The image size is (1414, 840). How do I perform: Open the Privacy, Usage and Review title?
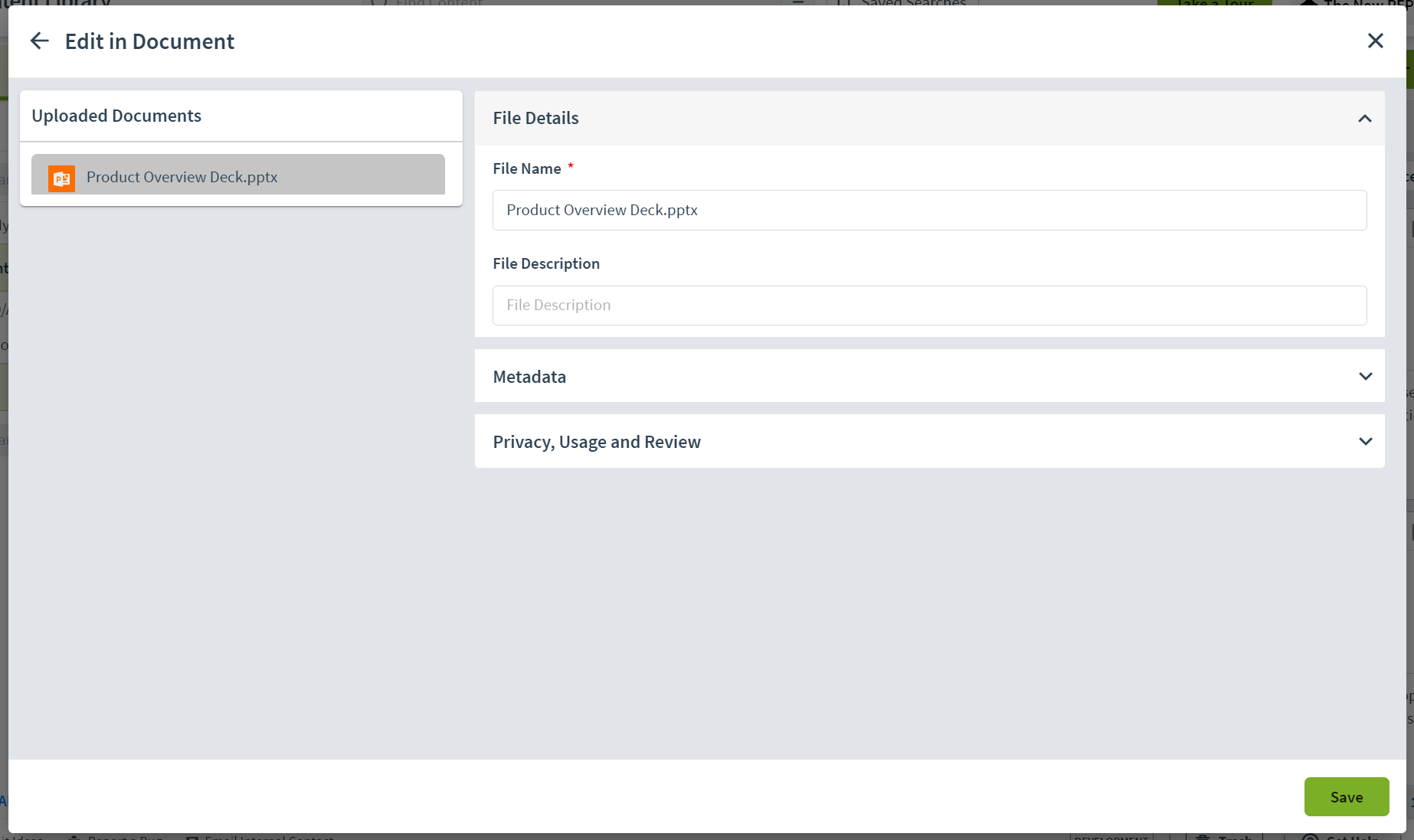(597, 442)
